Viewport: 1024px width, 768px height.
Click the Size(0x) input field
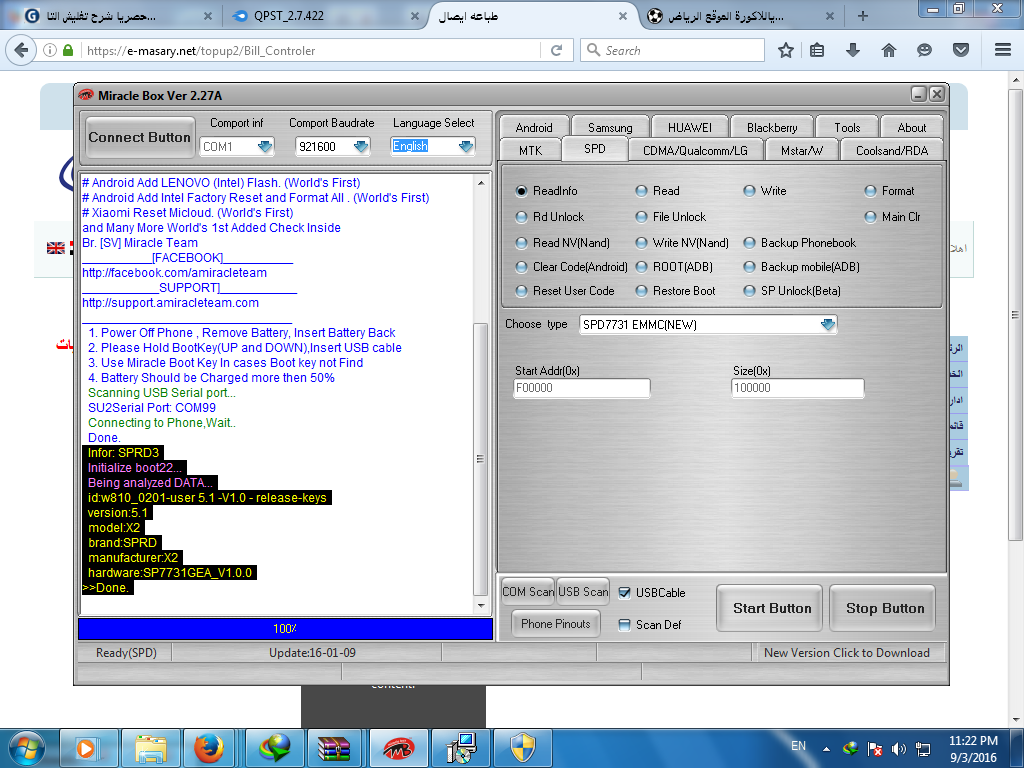click(797, 387)
